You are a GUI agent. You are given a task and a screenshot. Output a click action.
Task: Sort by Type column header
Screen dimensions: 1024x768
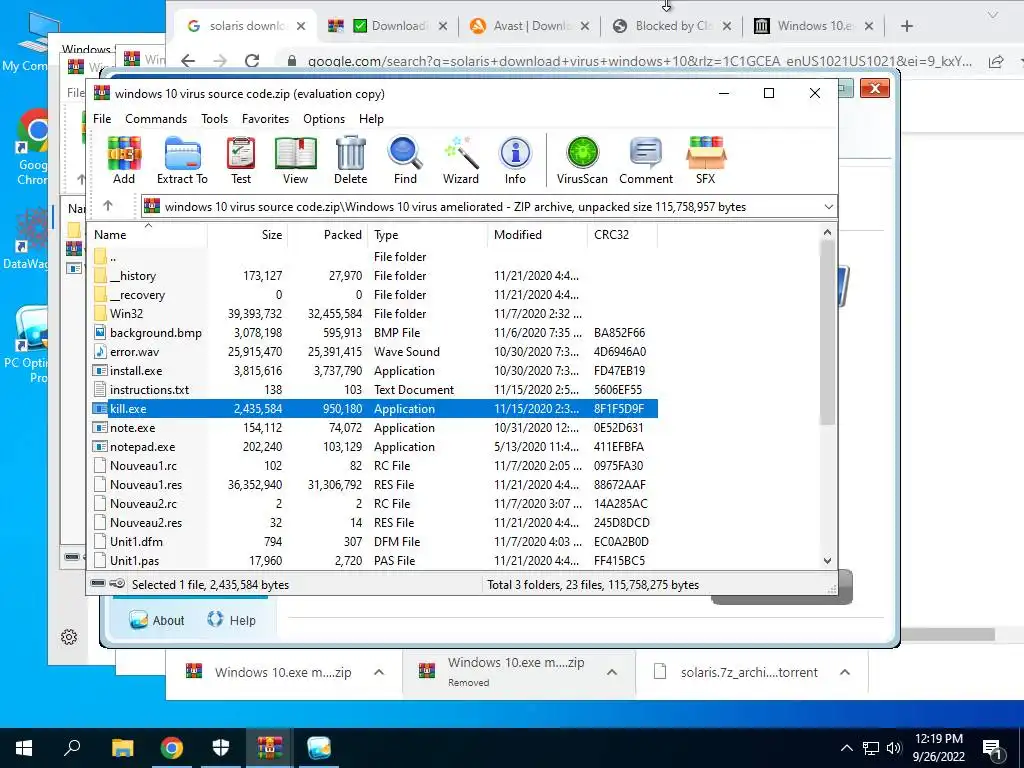[x=427, y=234]
